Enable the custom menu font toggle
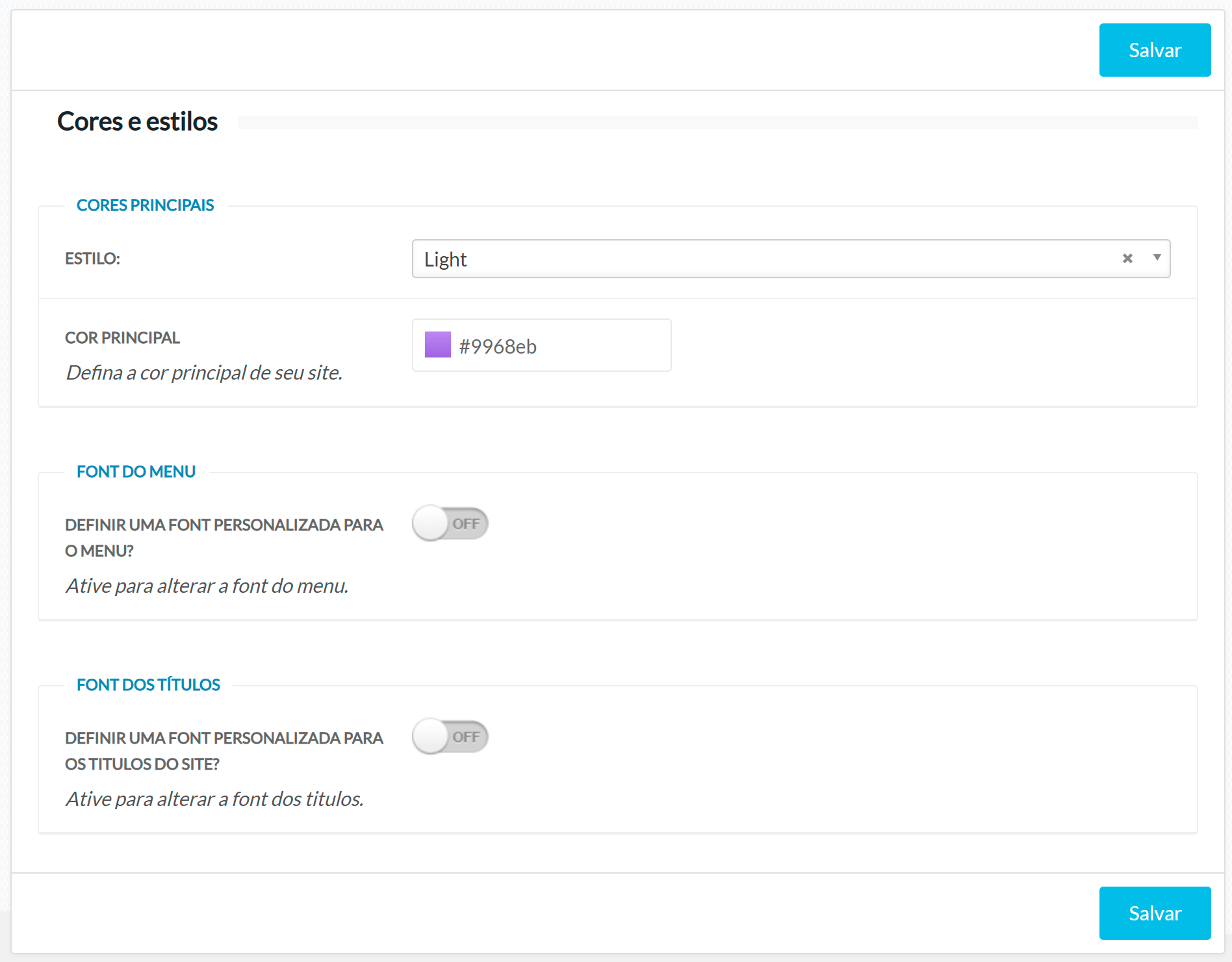Image resolution: width=1232 pixels, height=962 pixels. [x=450, y=524]
